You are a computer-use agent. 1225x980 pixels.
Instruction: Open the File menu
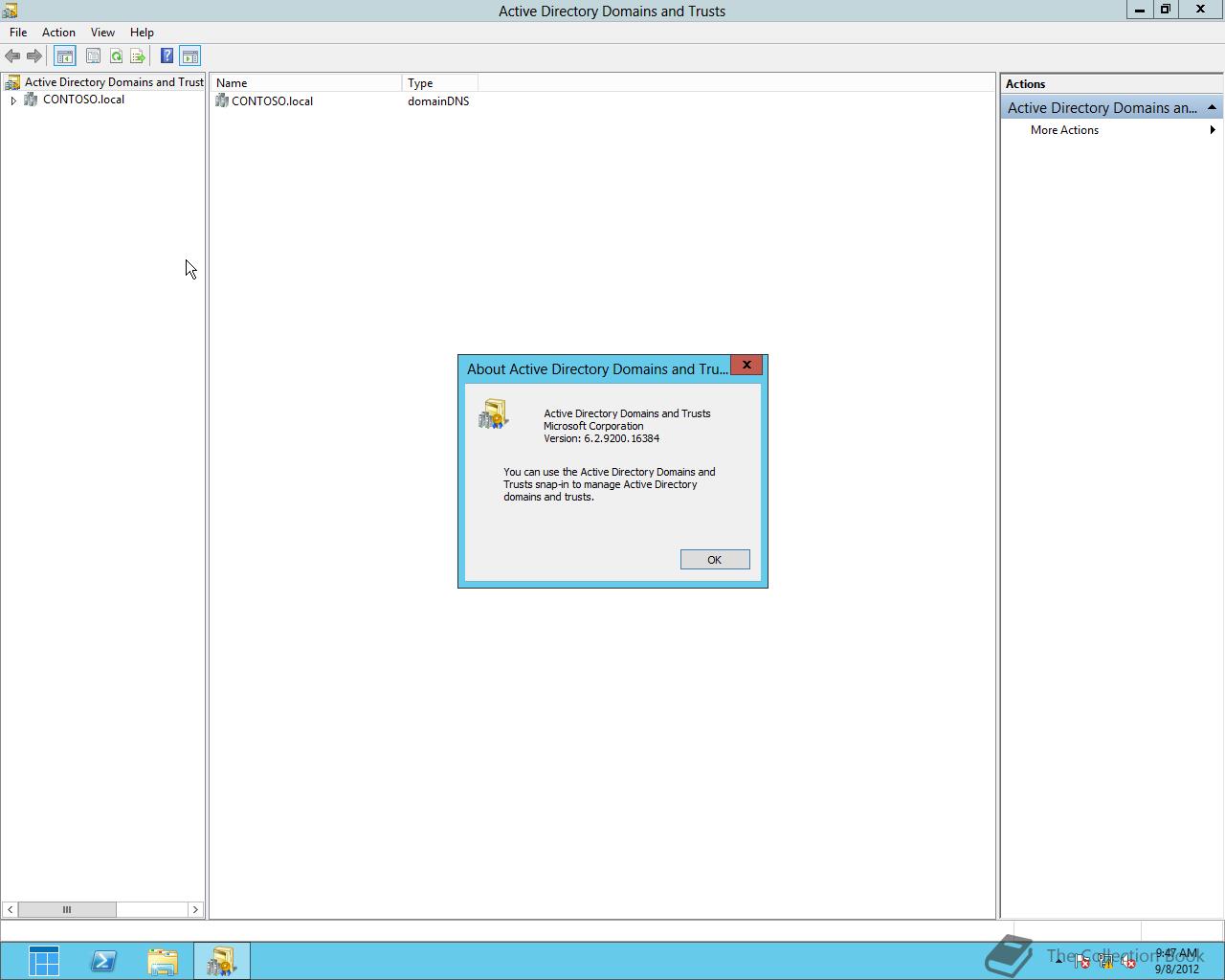(18, 33)
